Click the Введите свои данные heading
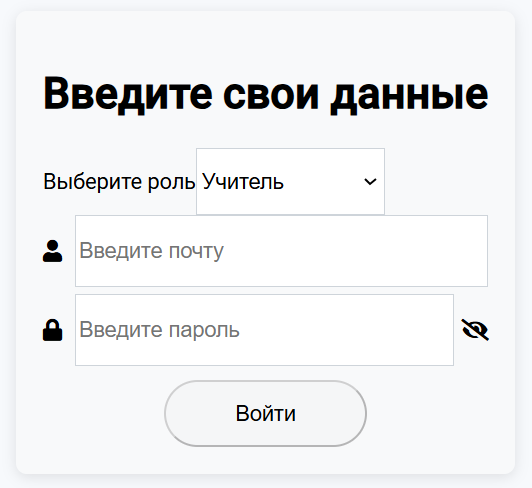Viewport: 532px width, 488px height. (266, 94)
